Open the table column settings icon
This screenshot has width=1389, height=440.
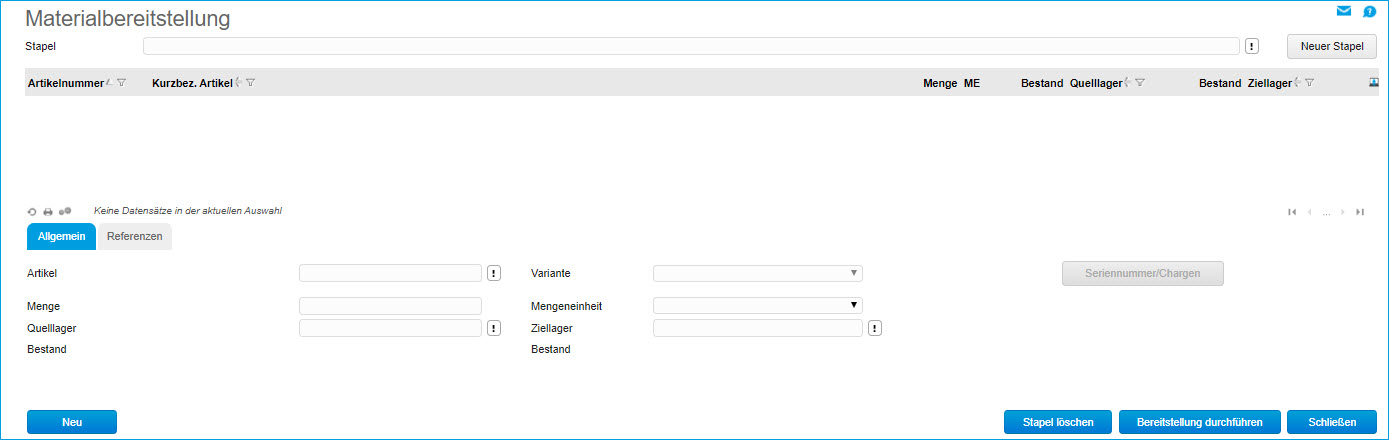(x=1373, y=83)
